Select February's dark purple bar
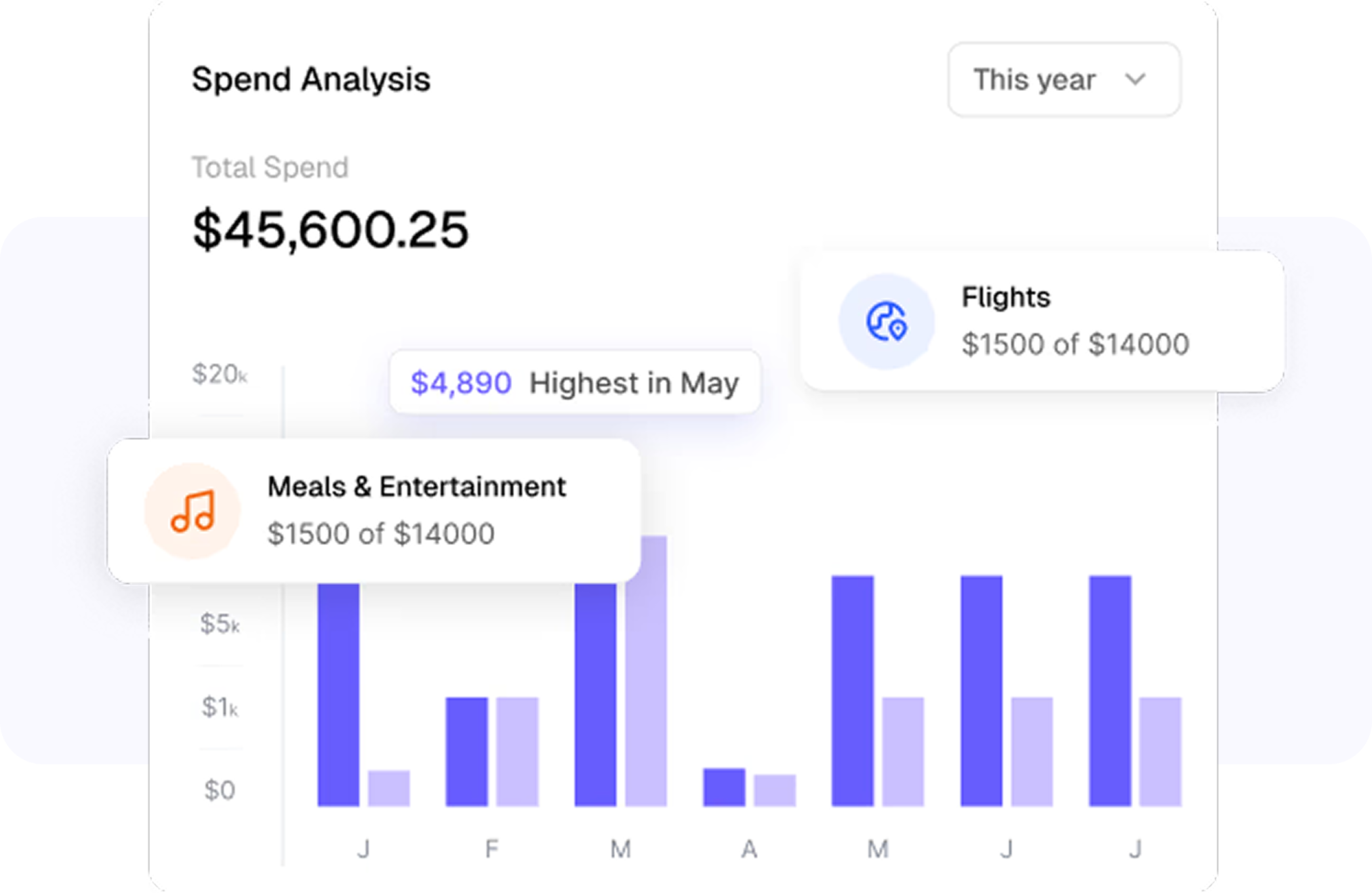The height and width of the screenshot is (893, 1372). (466, 752)
